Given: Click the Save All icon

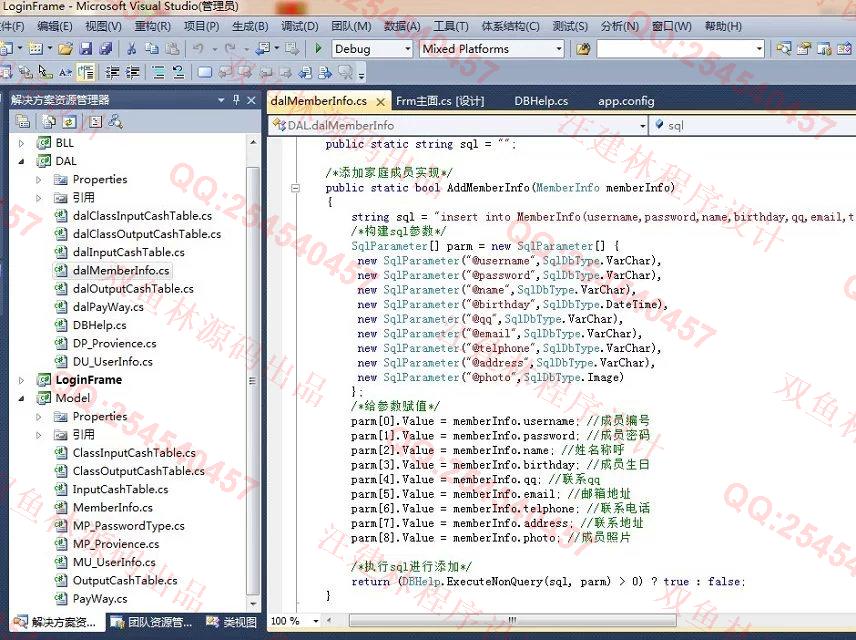Looking at the screenshot, I should click(x=106, y=49).
